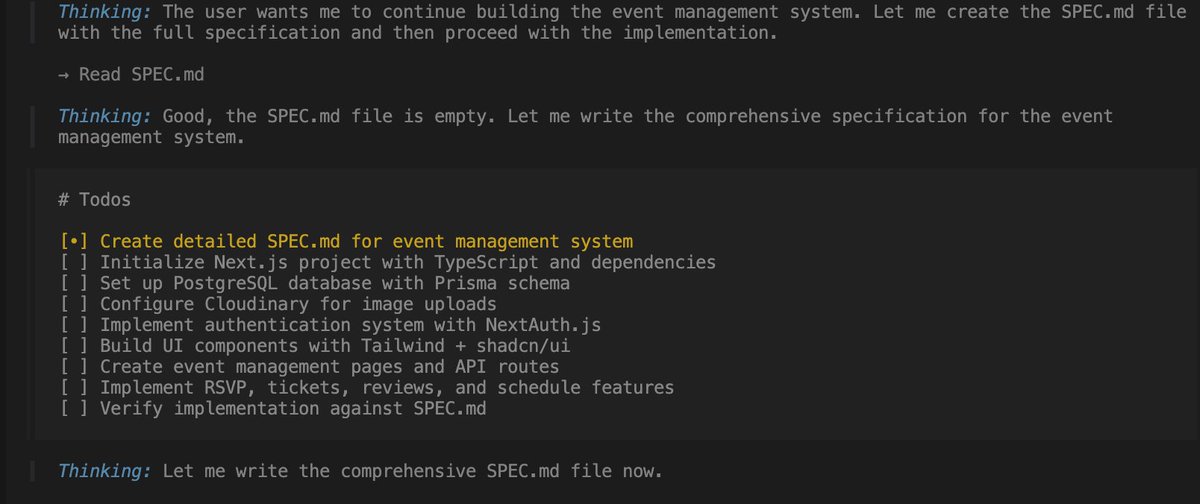The image size is (1200, 504).
Task: Select 'Build UI components with Tailwind + shadcn/ui'
Action: (335, 346)
